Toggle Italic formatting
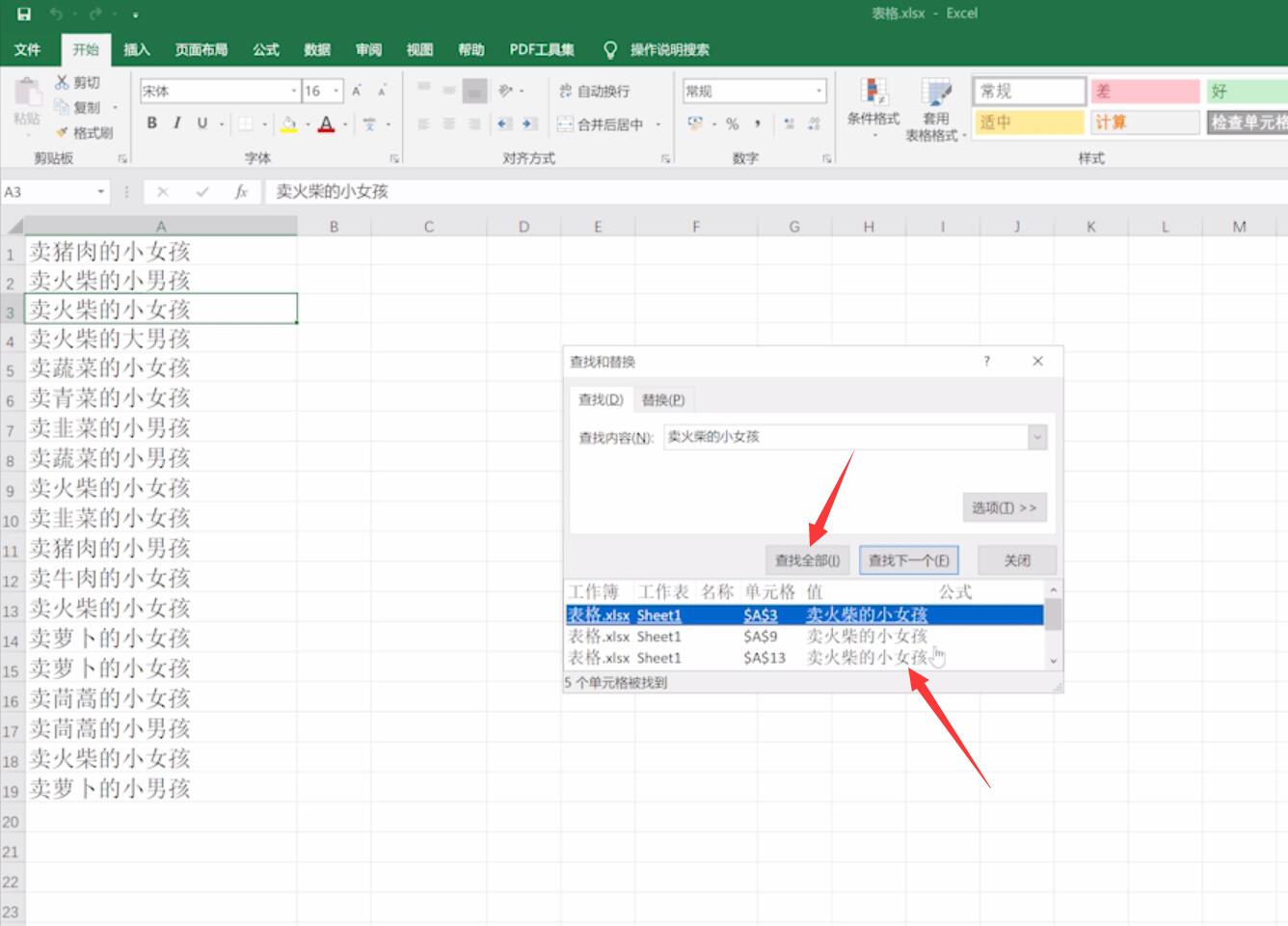Screen dimensions: 1288x926 coord(176,123)
